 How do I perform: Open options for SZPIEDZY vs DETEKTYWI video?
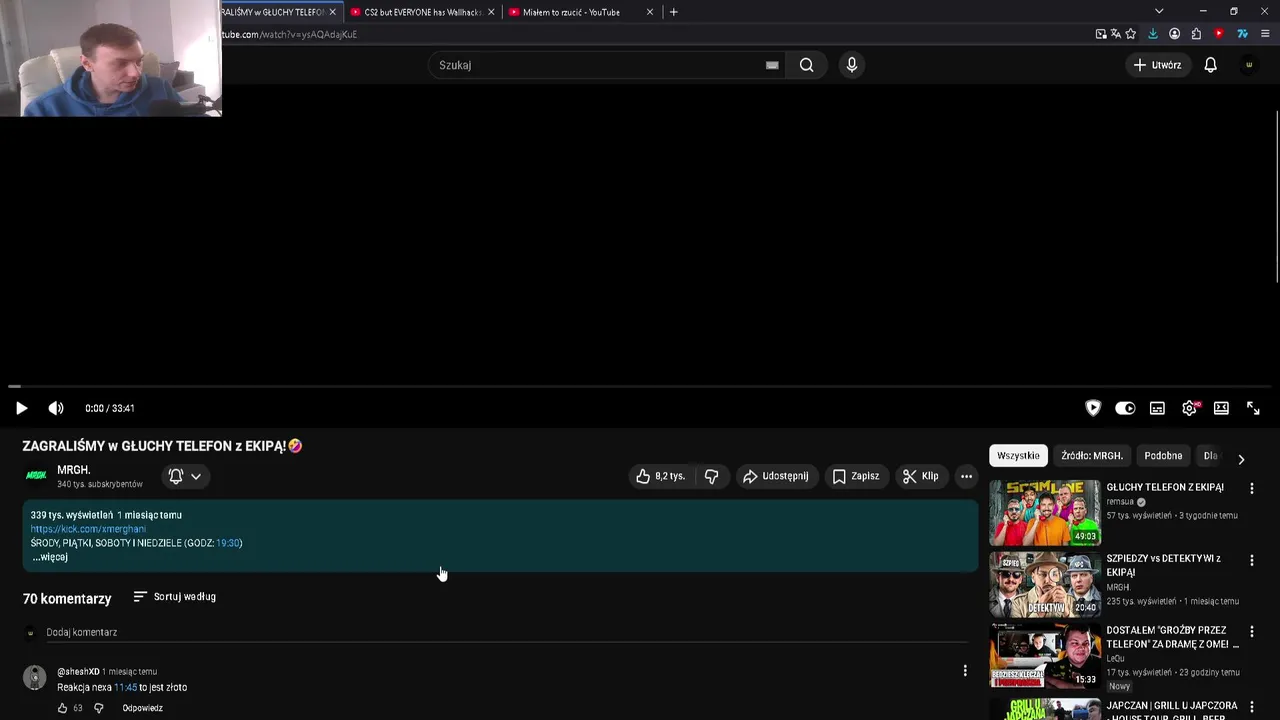1251,560
